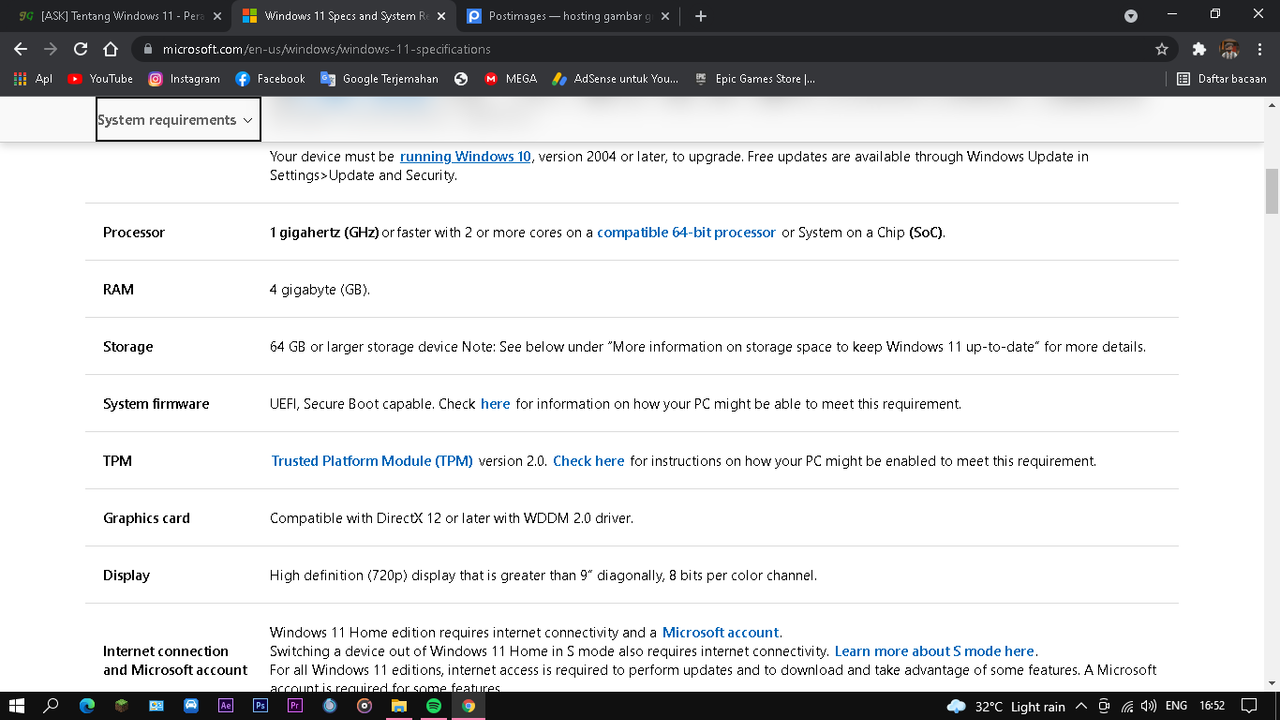Image resolution: width=1280 pixels, height=720 pixels.
Task: Open the Facebook bookmark
Action: (x=270, y=78)
